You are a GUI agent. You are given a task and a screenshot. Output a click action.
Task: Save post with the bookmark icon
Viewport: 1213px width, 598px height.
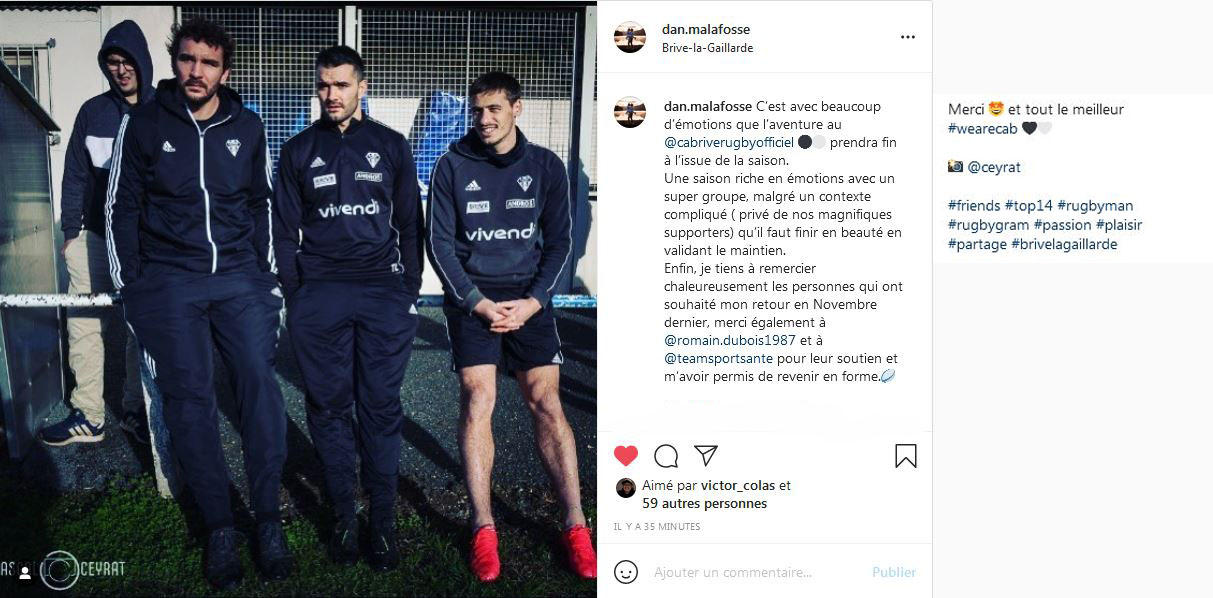tap(906, 456)
